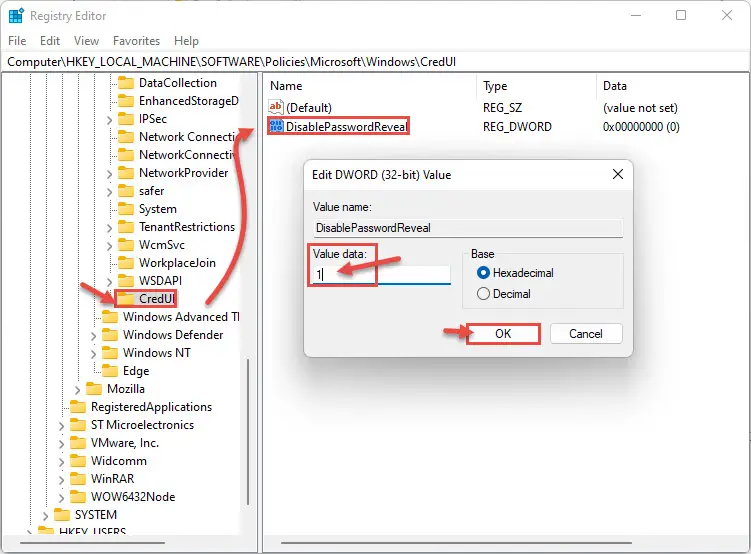This screenshot has height=554, width=751.
Task: Click the WOW6432Node folder icon
Action: 78,497
